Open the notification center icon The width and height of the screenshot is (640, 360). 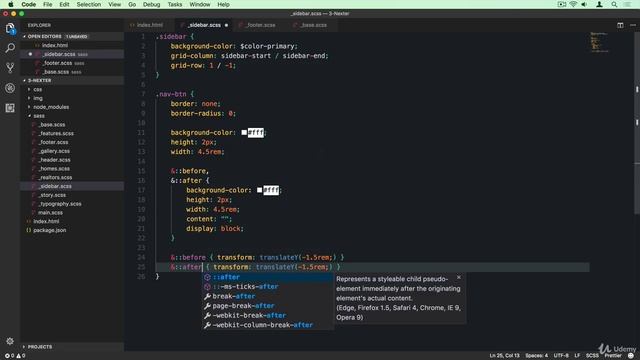click(x=628, y=4)
